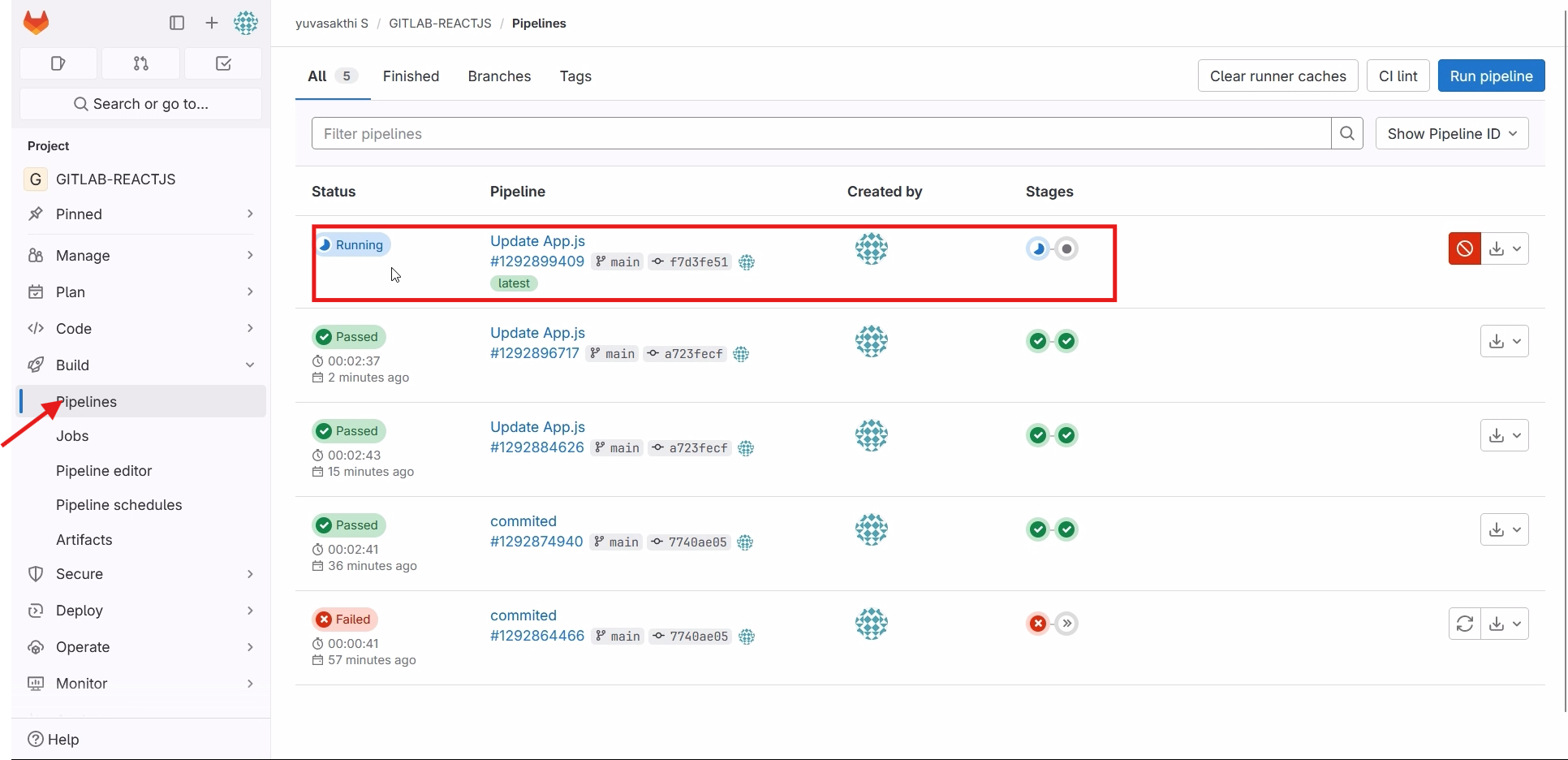This screenshot has height=760, width=1568.
Task: Click the search magnifier button beside filter
Action: pyautogui.click(x=1347, y=133)
